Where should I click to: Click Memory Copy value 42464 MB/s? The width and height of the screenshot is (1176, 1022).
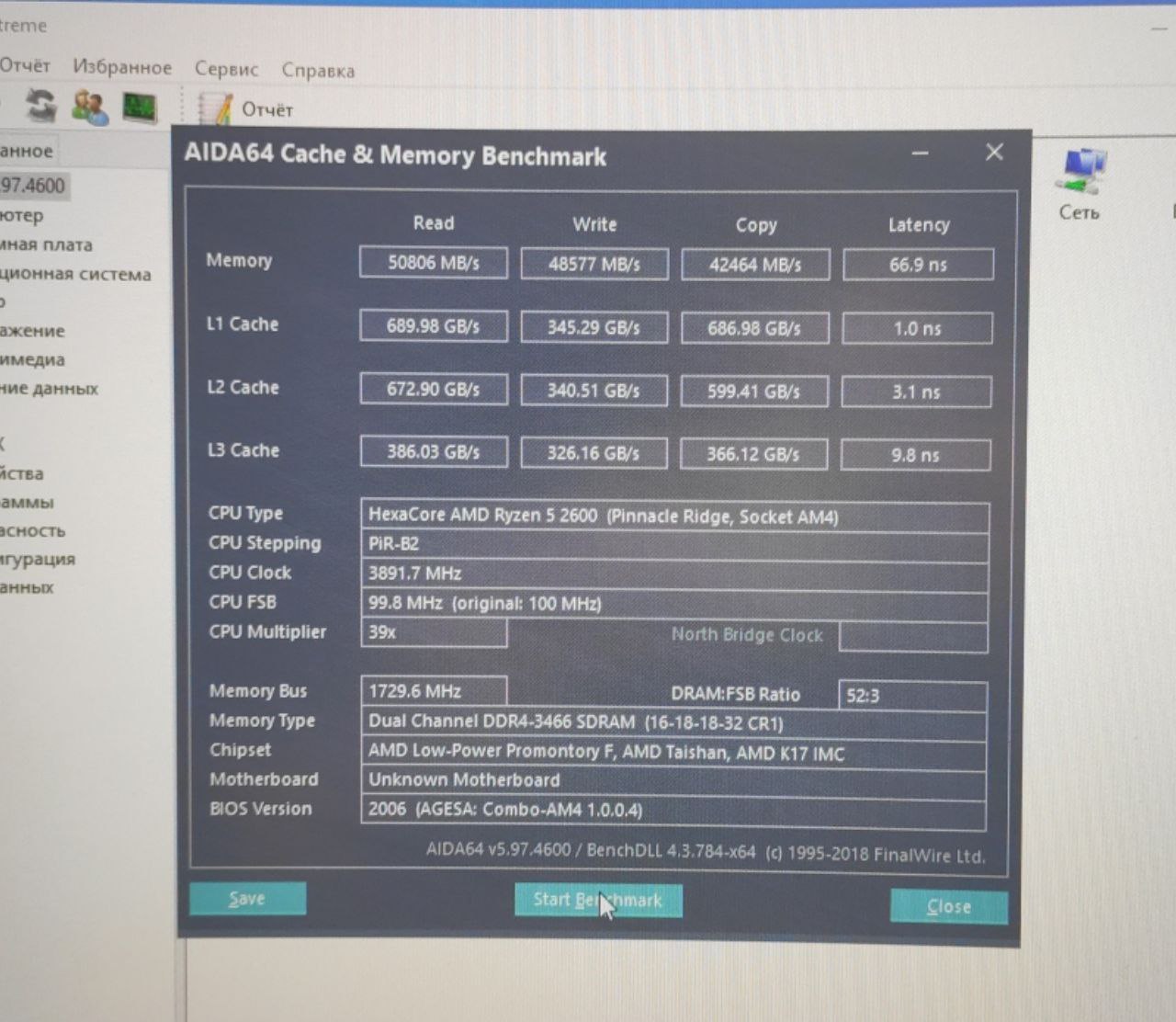[755, 266]
